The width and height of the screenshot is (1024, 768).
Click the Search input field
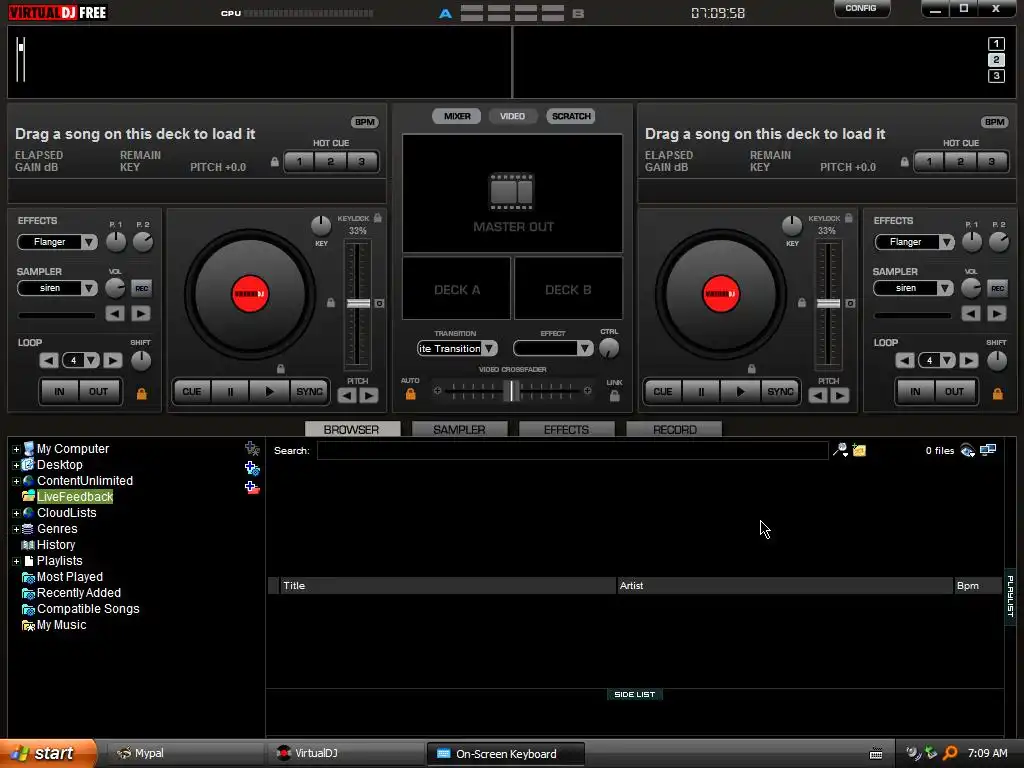pyautogui.click(x=573, y=451)
